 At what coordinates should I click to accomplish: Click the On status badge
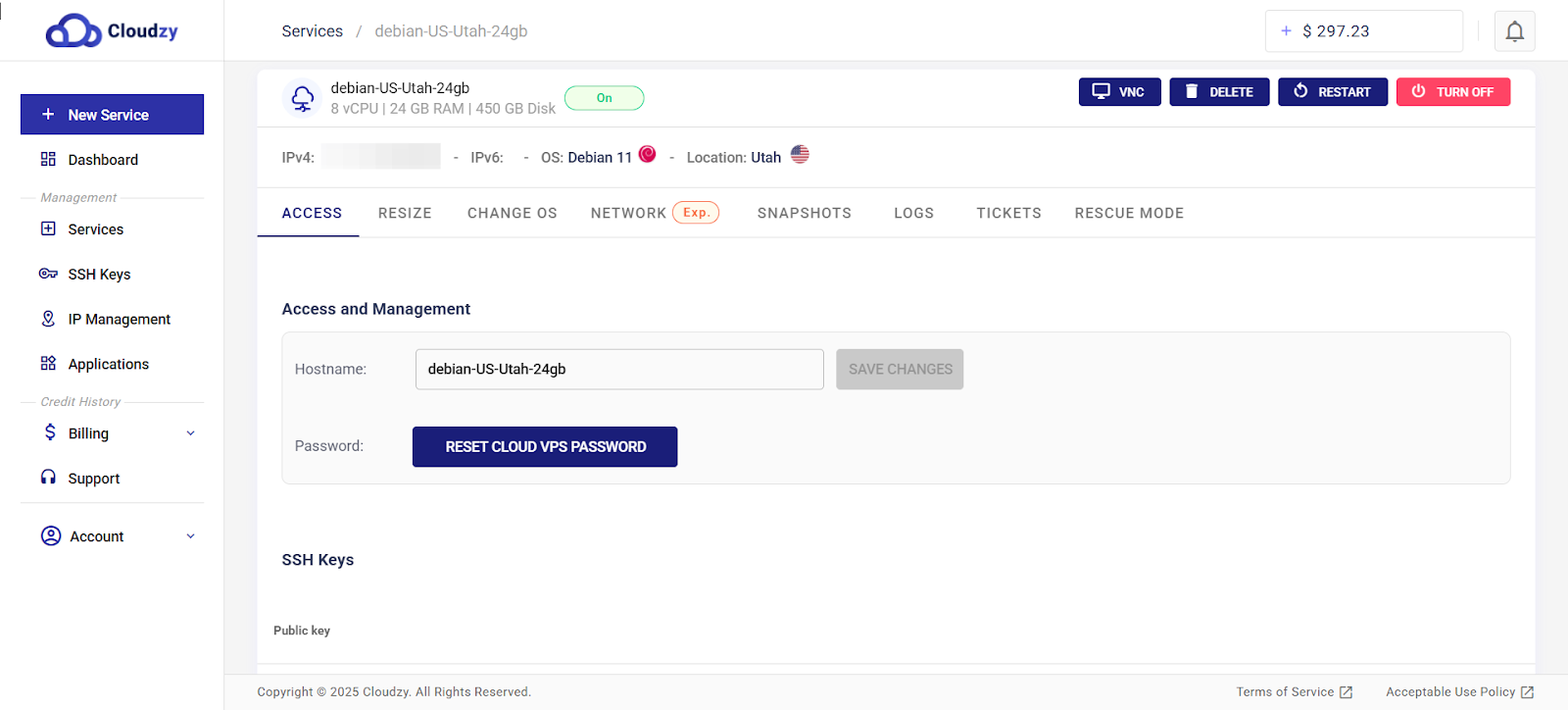604,98
